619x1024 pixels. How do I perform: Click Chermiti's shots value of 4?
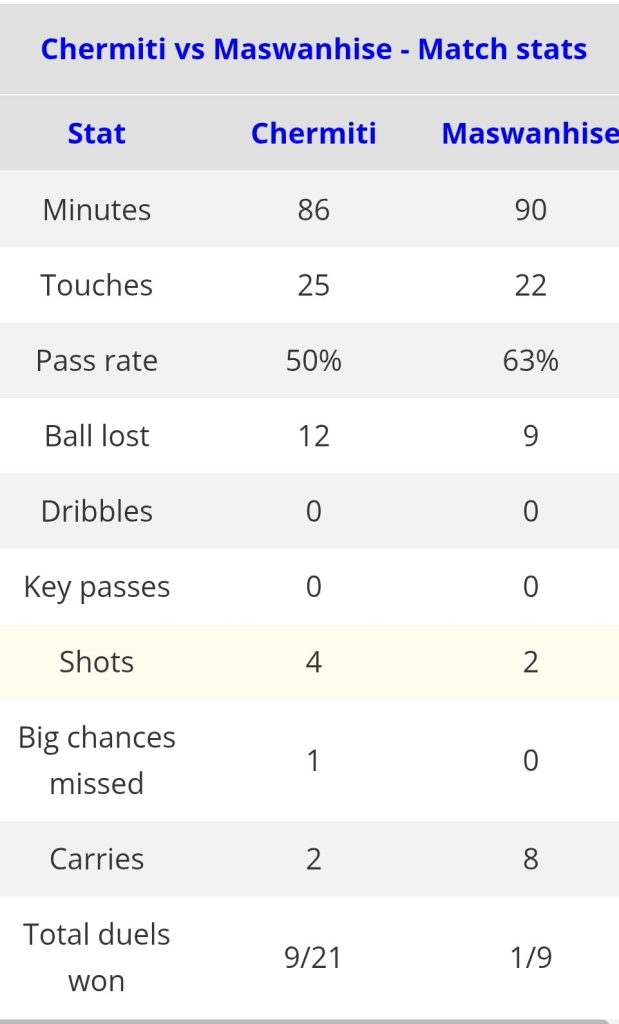click(x=313, y=662)
